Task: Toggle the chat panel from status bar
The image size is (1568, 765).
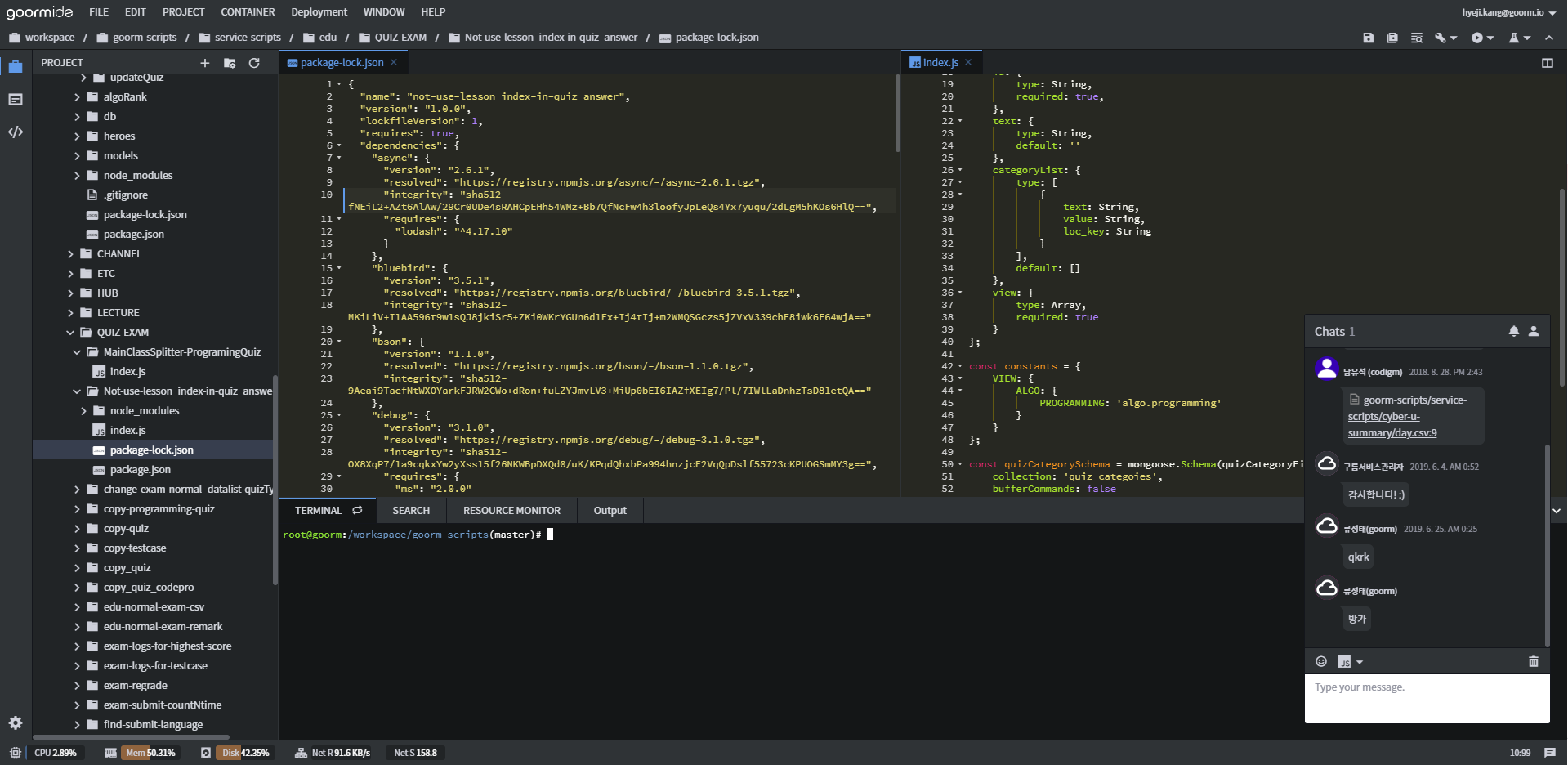Action: (x=1550, y=753)
